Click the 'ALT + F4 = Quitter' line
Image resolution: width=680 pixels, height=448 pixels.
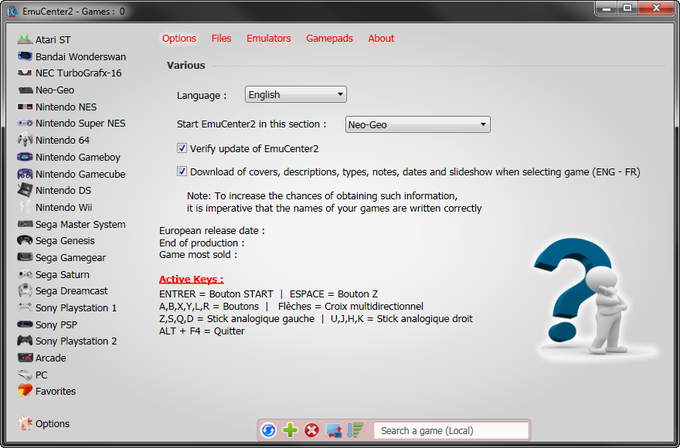202,331
